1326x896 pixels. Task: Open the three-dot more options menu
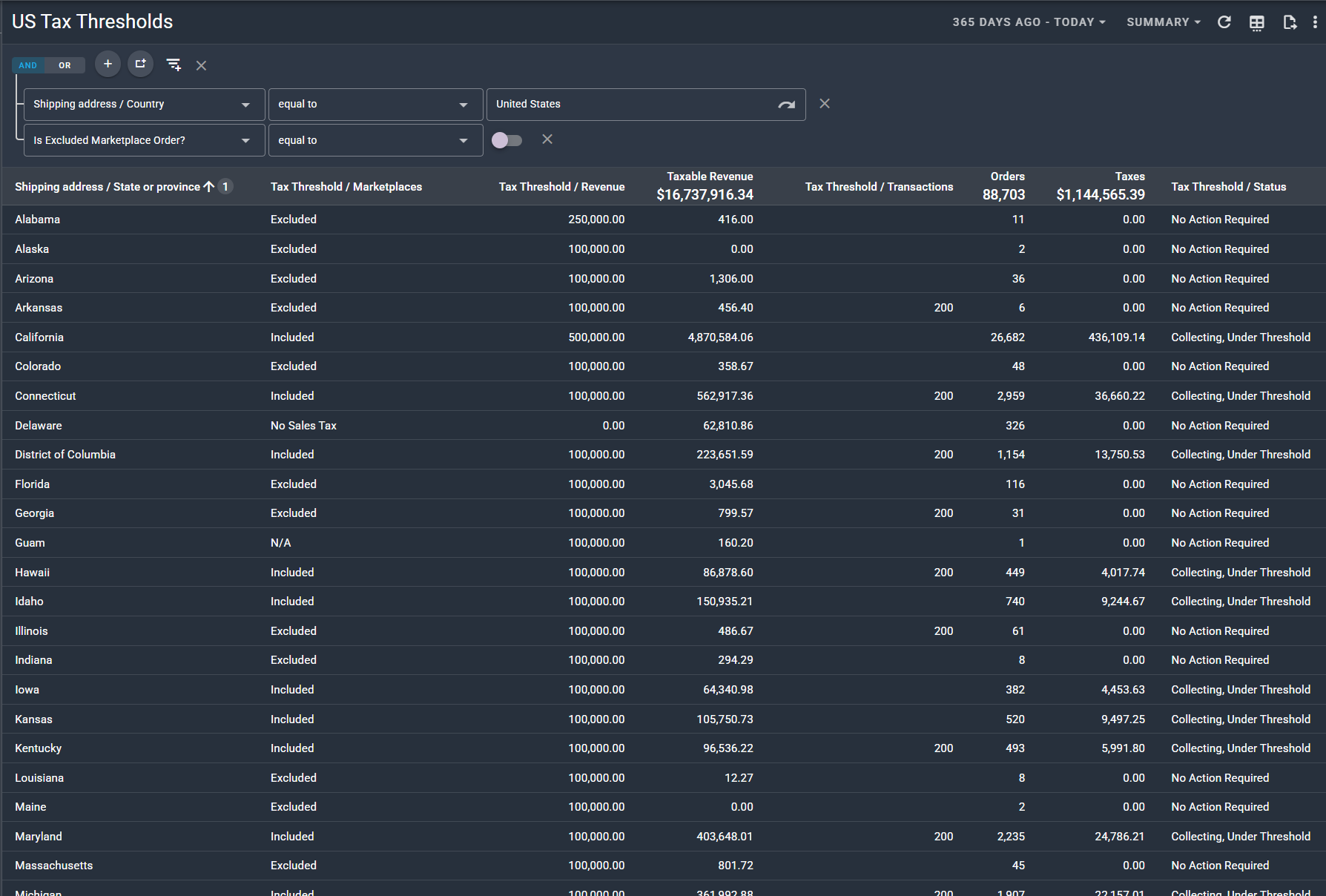[1315, 22]
